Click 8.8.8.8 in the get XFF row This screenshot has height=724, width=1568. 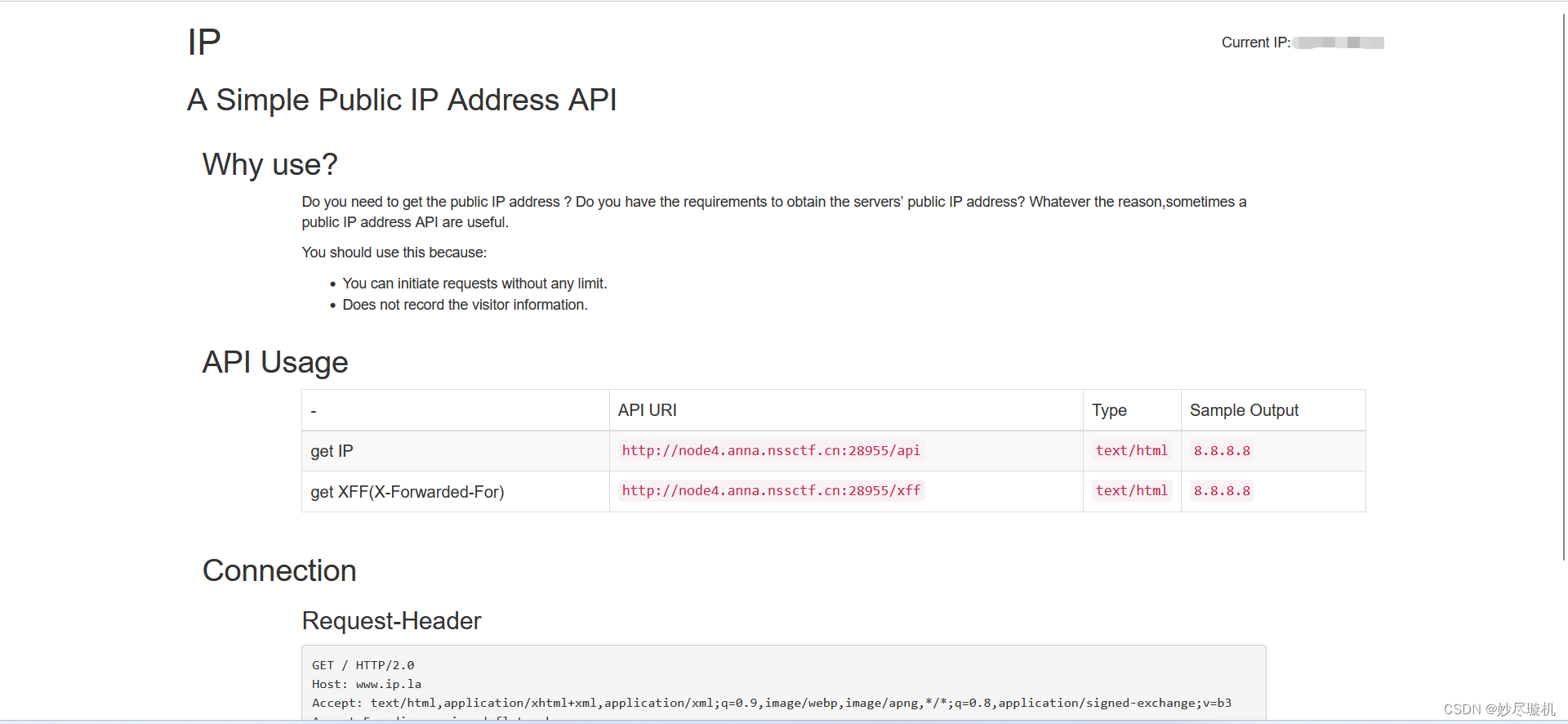pyautogui.click(x=1222, y=490)
